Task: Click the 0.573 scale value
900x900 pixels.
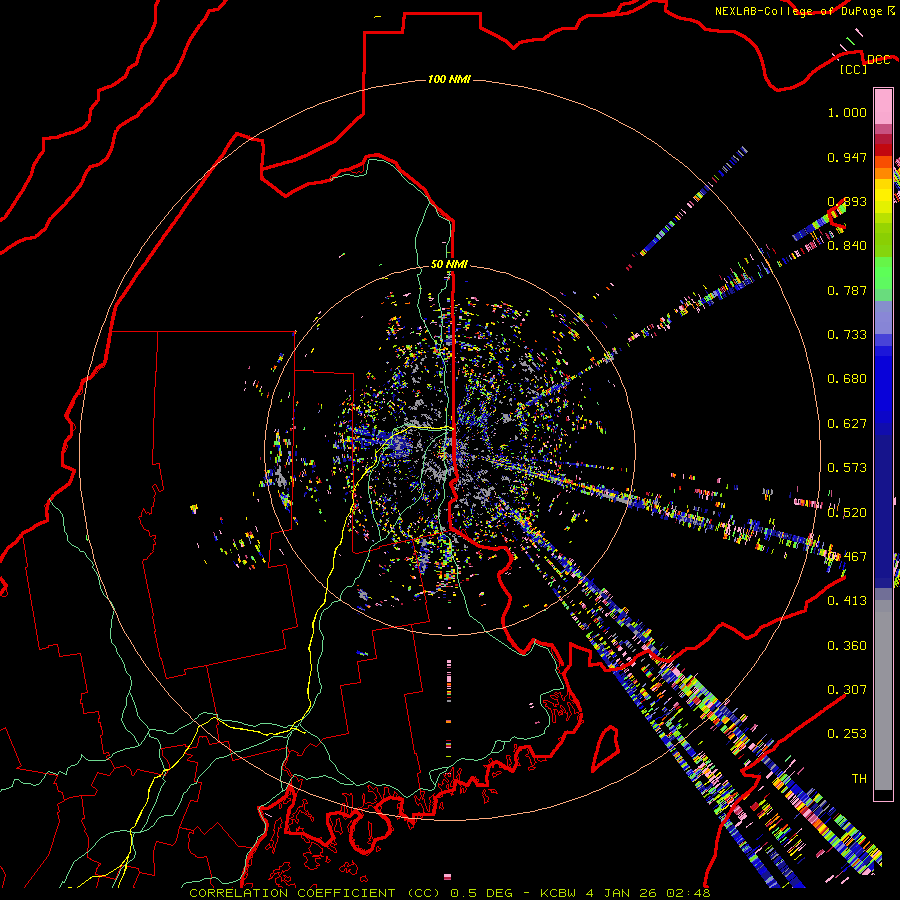Action: [x=847, y=468]
